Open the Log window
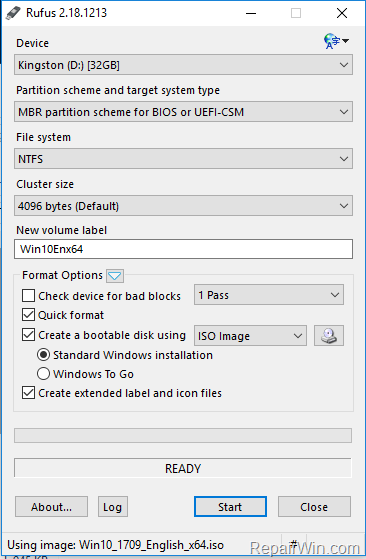366x559 pixels. point(113,507)
